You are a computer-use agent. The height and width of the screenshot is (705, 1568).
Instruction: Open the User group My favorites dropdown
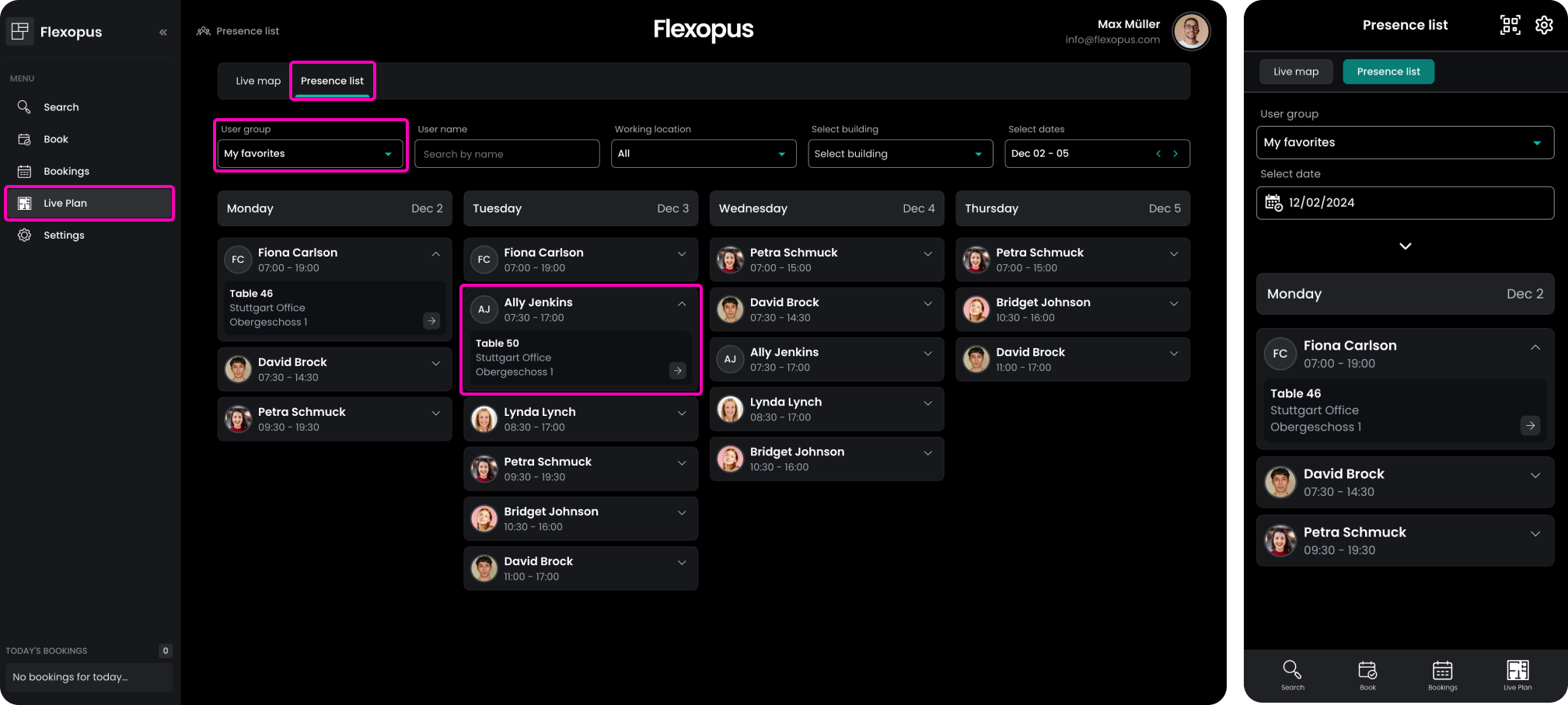(x=309, y=154)
